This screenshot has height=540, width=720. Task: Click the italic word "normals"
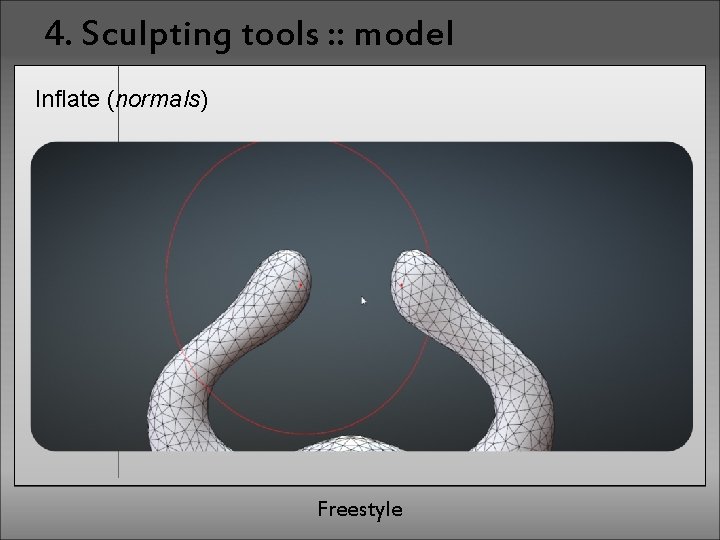pyautogui.click(x=158, y=100)
